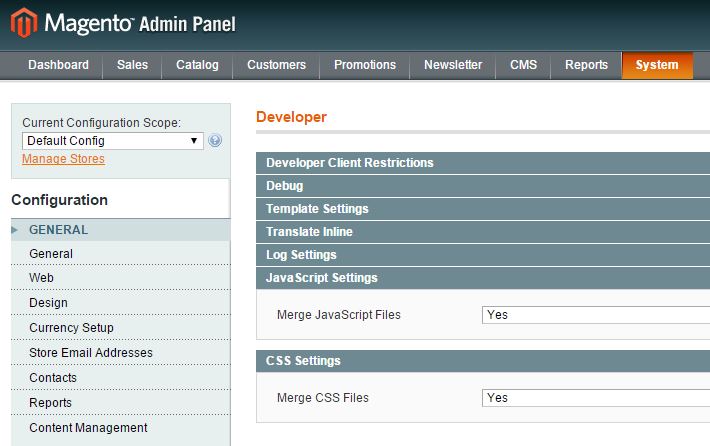
Task: Open the Merge CSS Files dropdown
Action: pos(596,398)
